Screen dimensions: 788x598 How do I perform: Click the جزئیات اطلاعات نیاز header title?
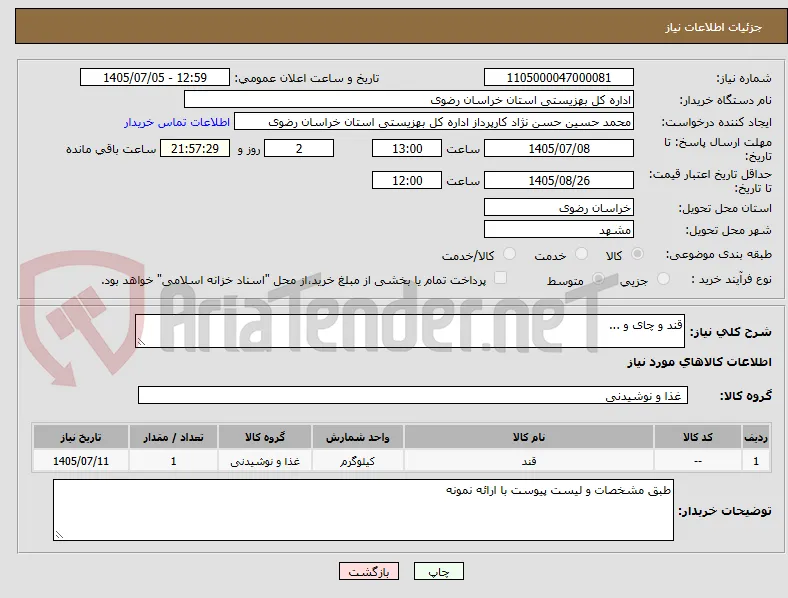click(714, 27)
